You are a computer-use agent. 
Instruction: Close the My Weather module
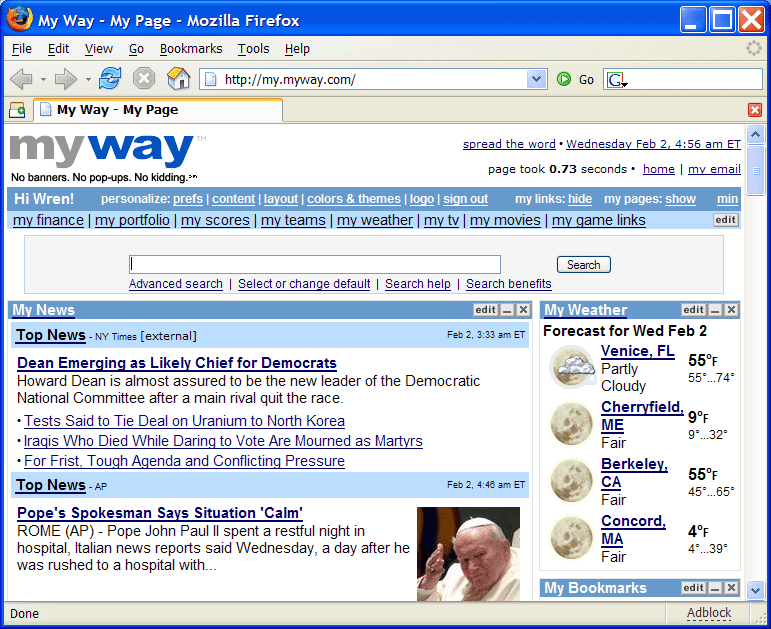(731, 310)
